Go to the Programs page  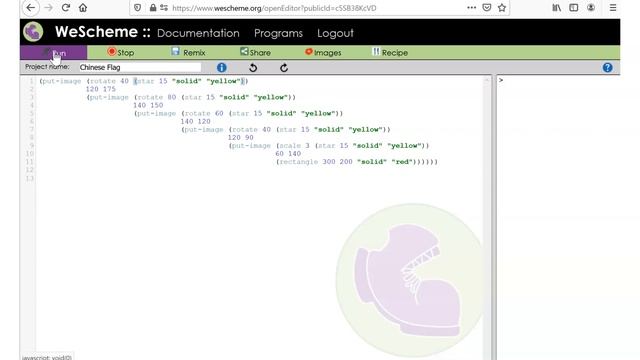point(278,33)
